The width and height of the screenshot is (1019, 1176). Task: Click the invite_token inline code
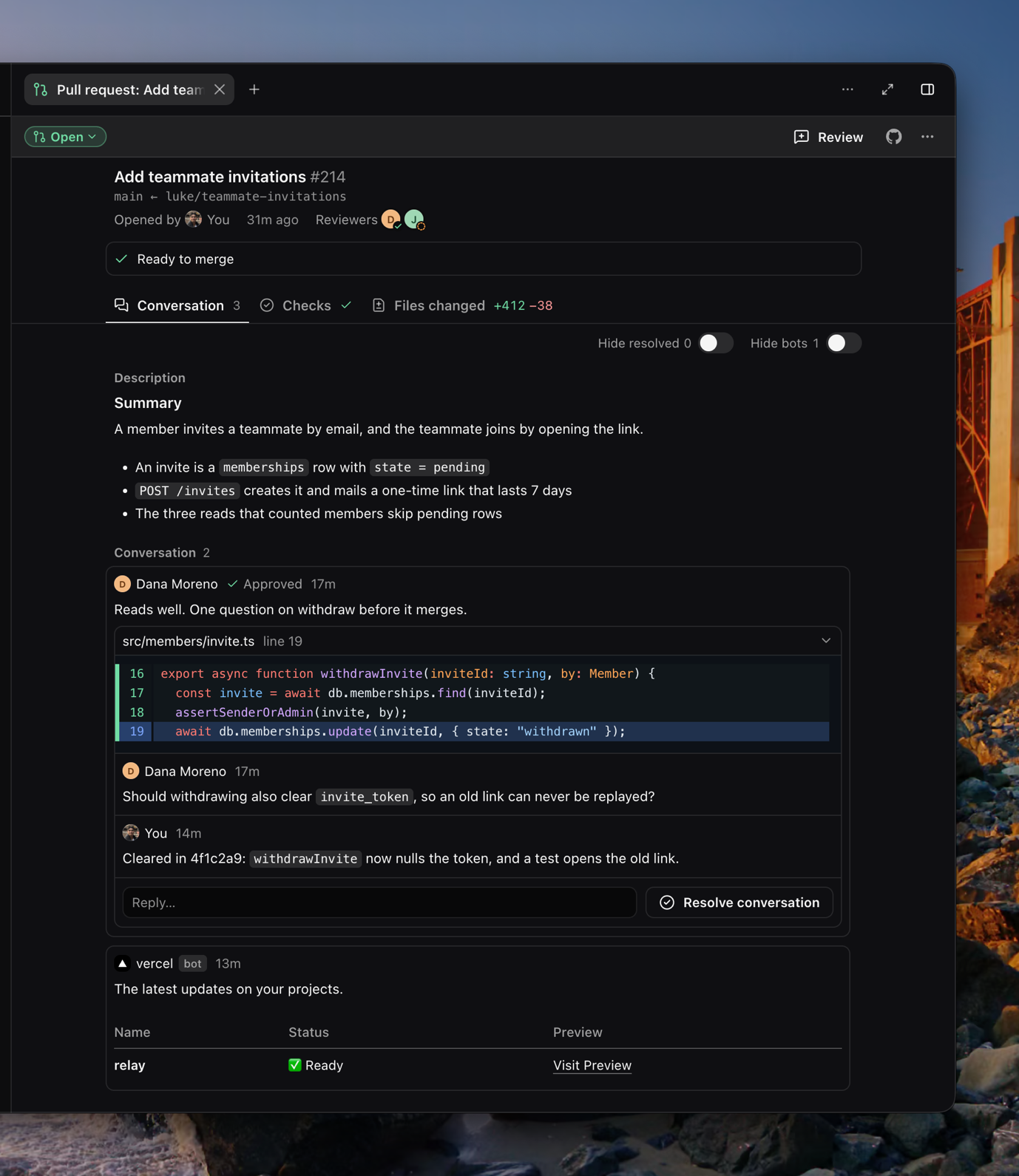(365, 797)
